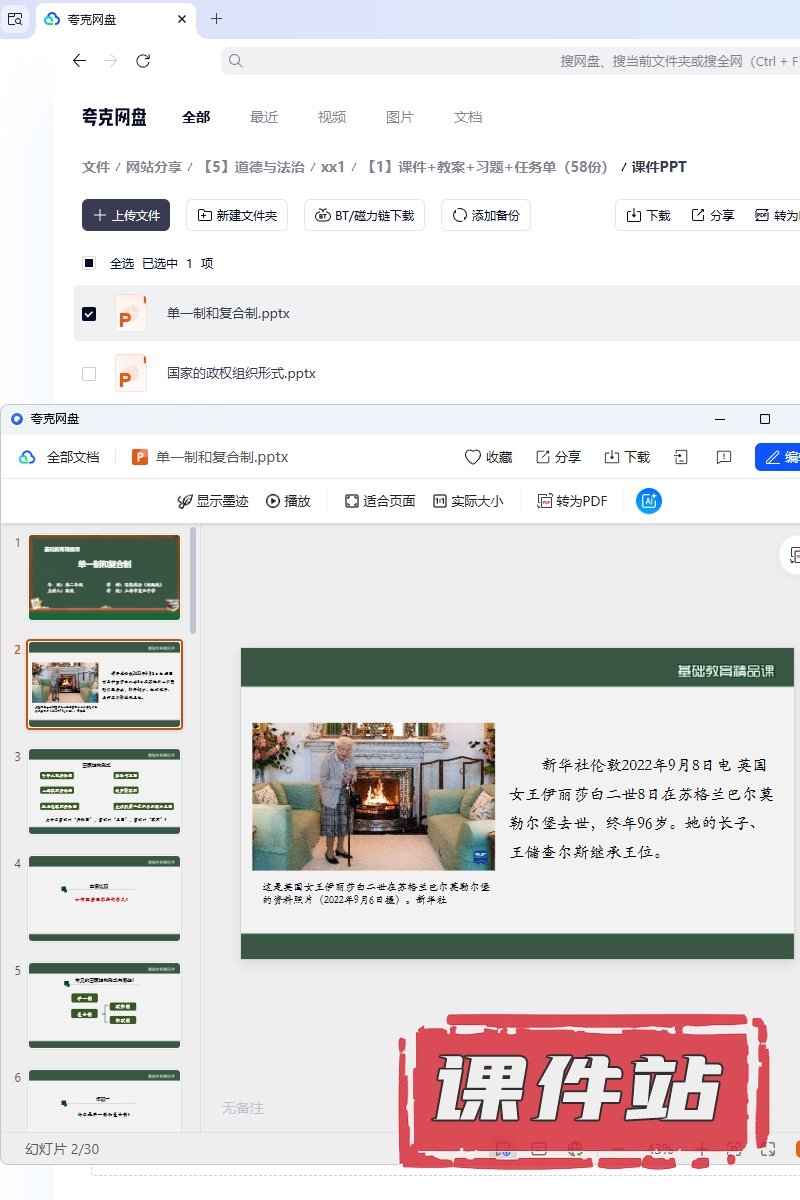This screenshot has width=800, height=1200.
Task: Toggle the 全选 select-all checkbox
Action: coord(89,263)
